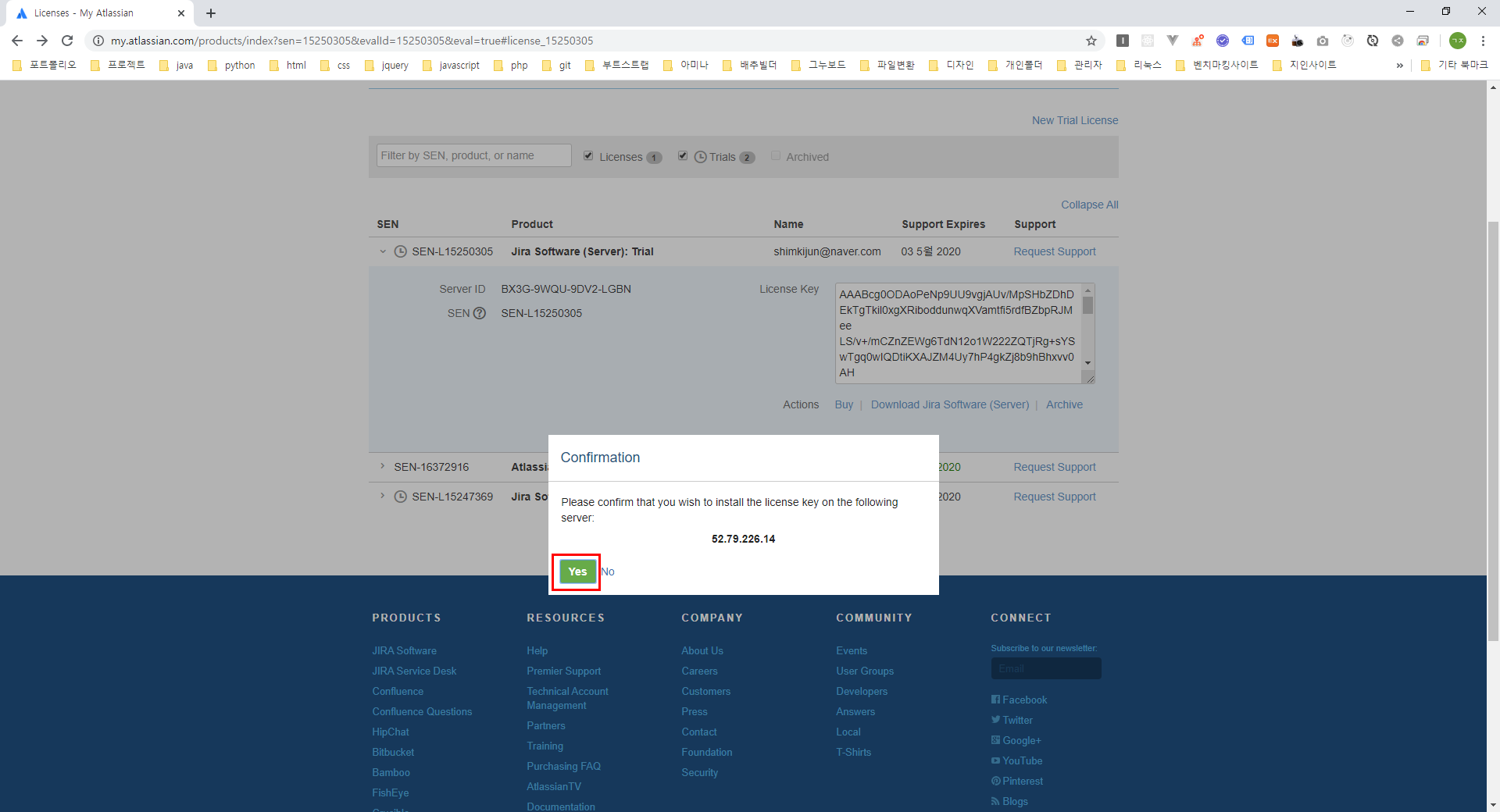The width and height of the screenshot is (1500, 812).
Task: Open the React developer tools extension
Action: click(1148, 41)
